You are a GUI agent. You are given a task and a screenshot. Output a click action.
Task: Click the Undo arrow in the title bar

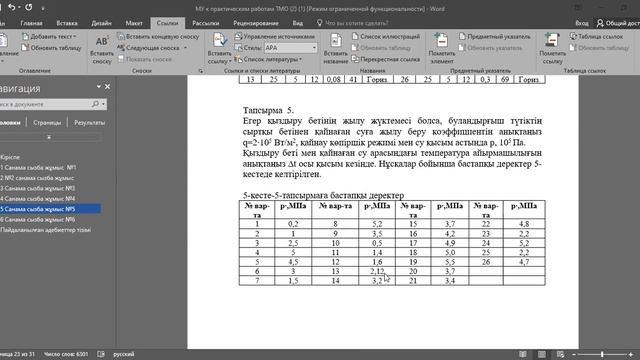(x=11, y=7)
